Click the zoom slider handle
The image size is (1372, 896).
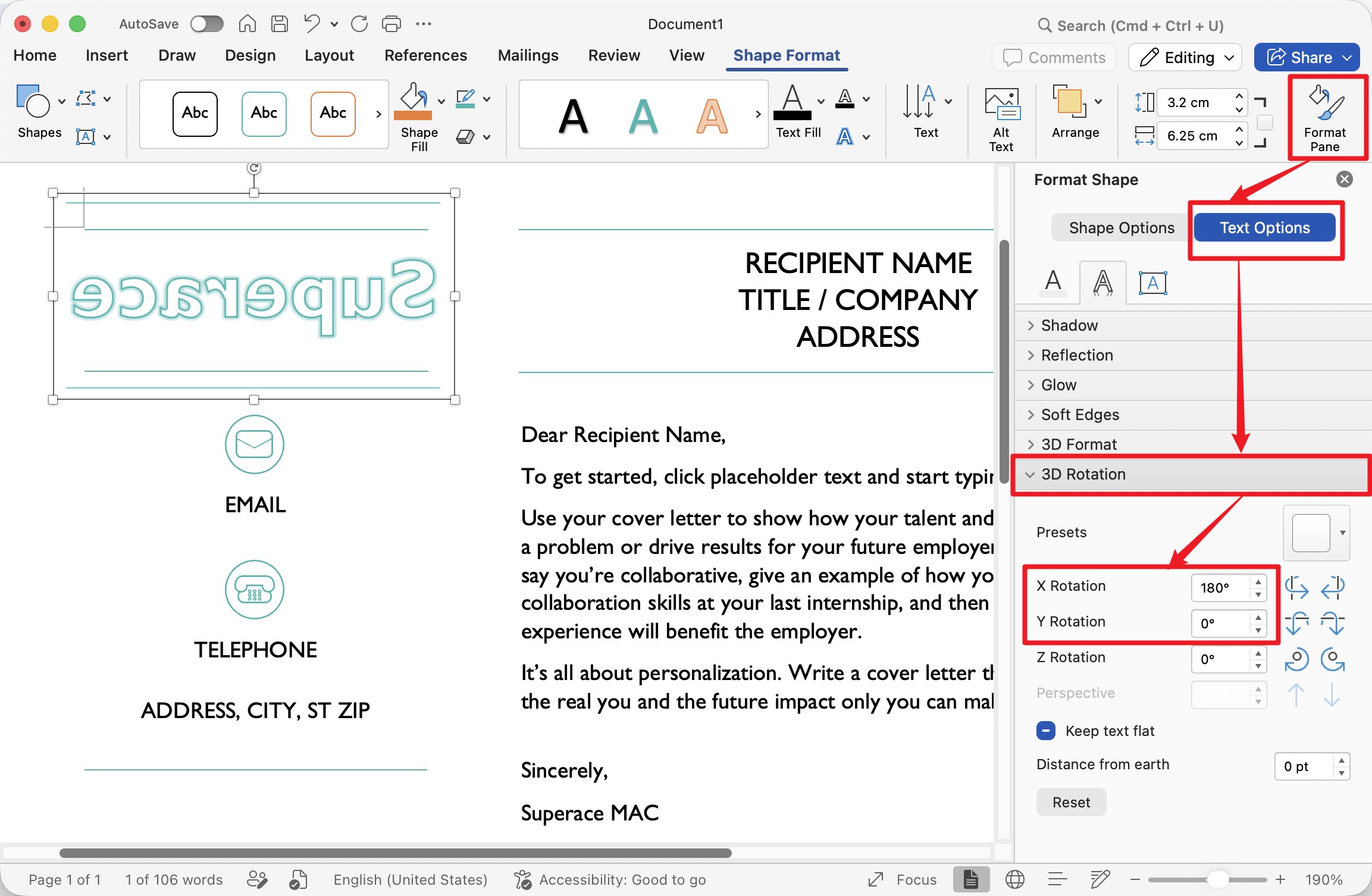(1219, 879)
